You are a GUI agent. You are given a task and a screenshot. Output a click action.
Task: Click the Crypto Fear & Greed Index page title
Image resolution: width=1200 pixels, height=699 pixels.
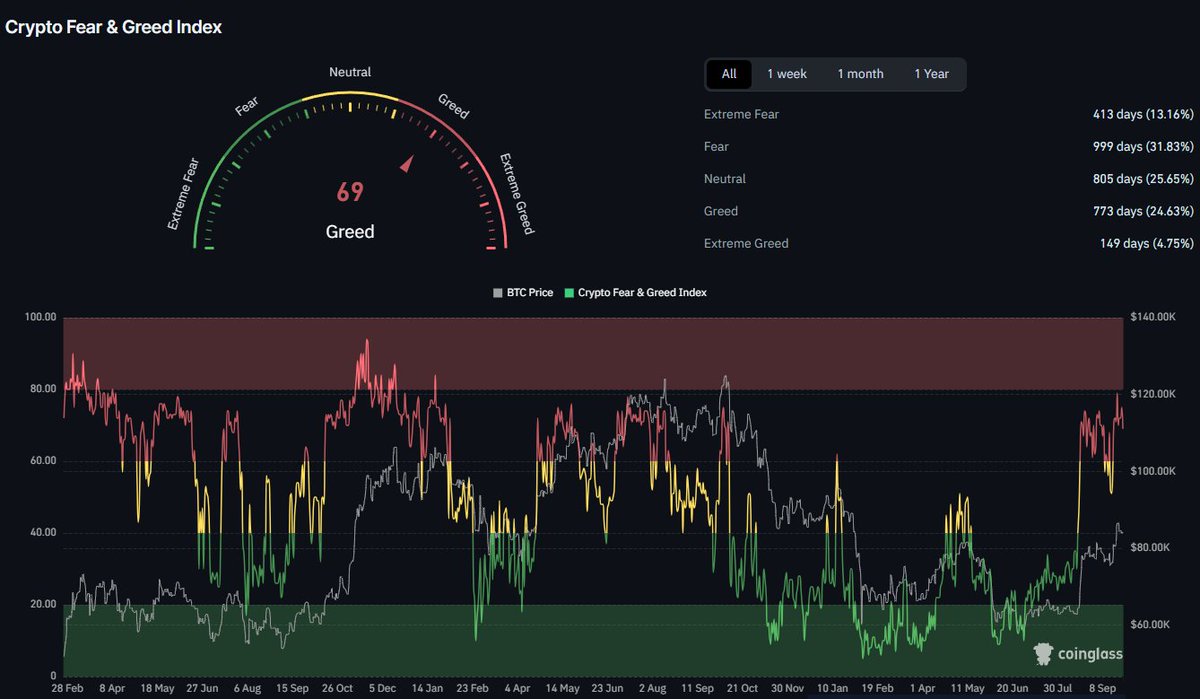click(114, 28)
